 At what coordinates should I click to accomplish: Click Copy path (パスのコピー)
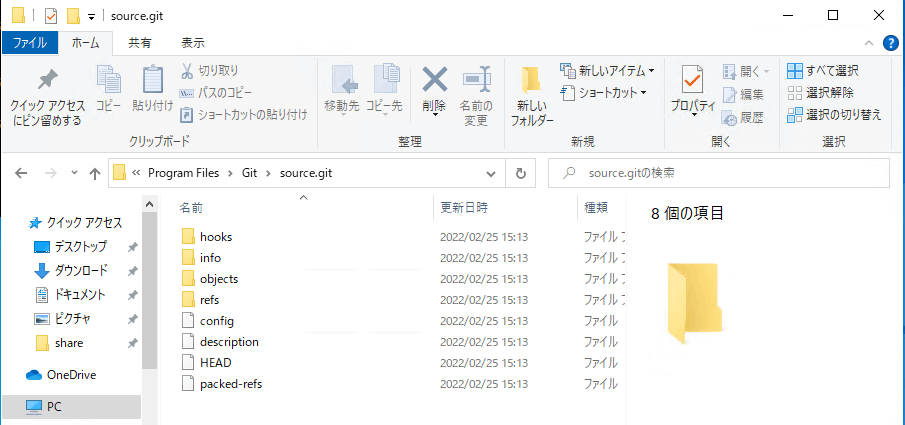point(216,92)
